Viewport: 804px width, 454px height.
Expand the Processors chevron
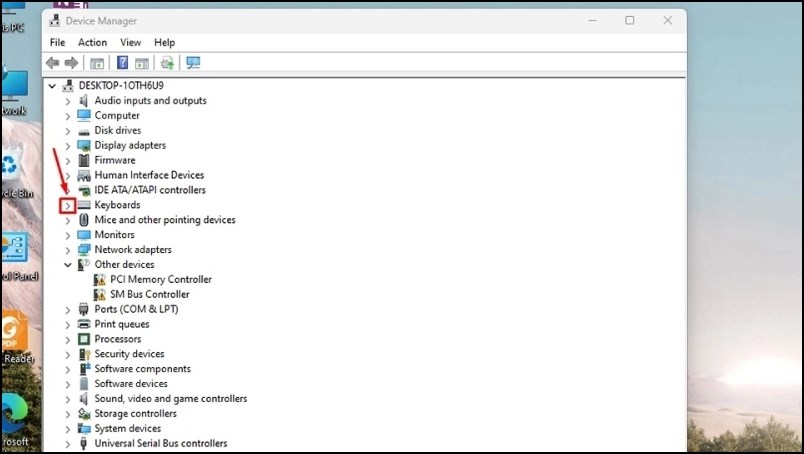point(67,340)
